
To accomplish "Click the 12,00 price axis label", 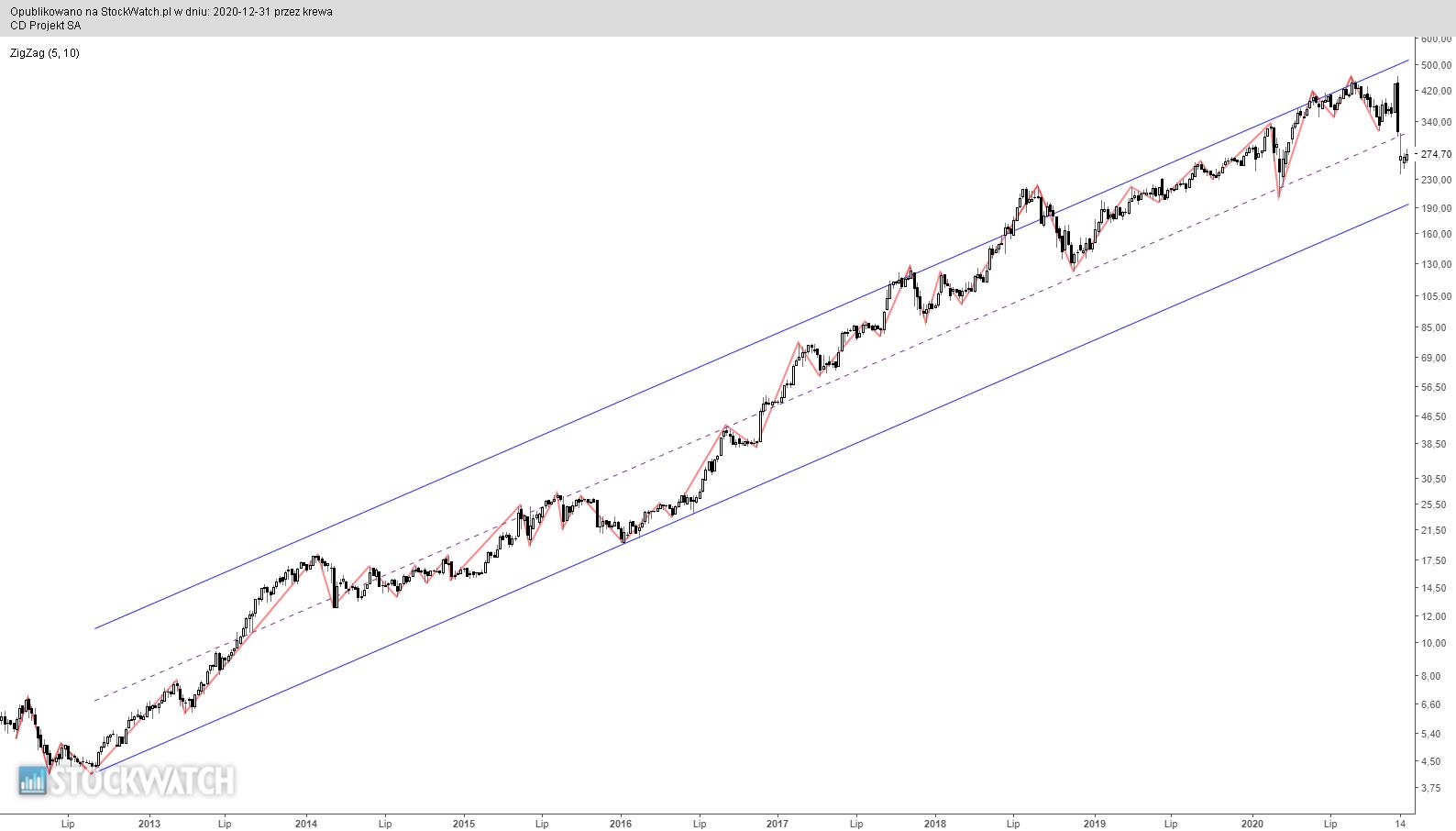I will click(x=1433, y=616).
